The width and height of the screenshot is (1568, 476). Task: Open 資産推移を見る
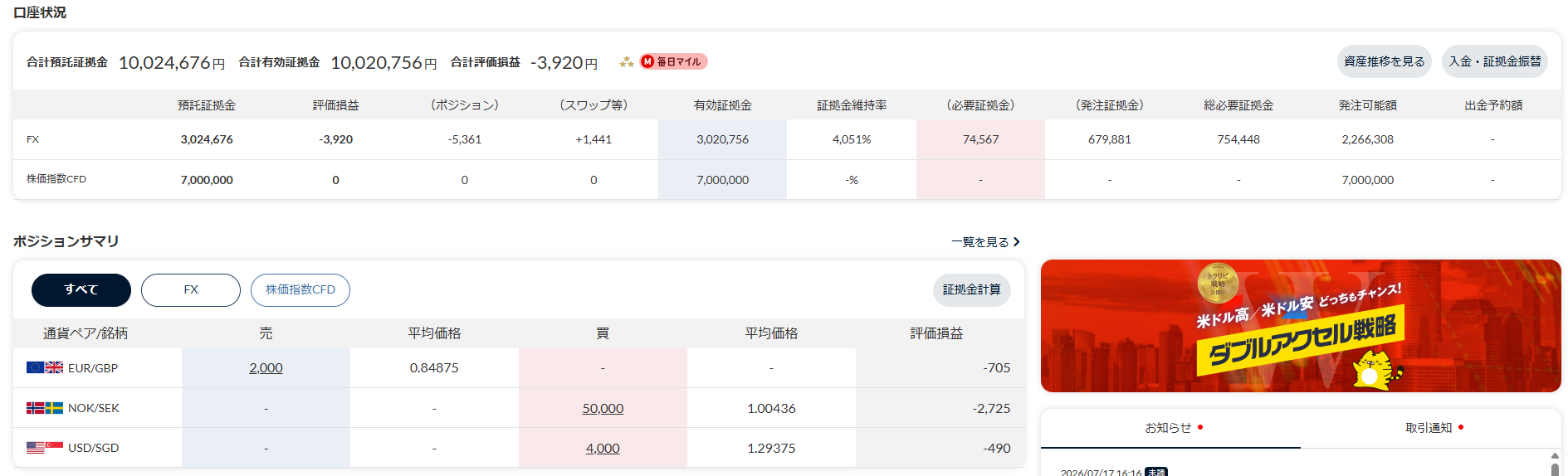(x=1385, y=61)
